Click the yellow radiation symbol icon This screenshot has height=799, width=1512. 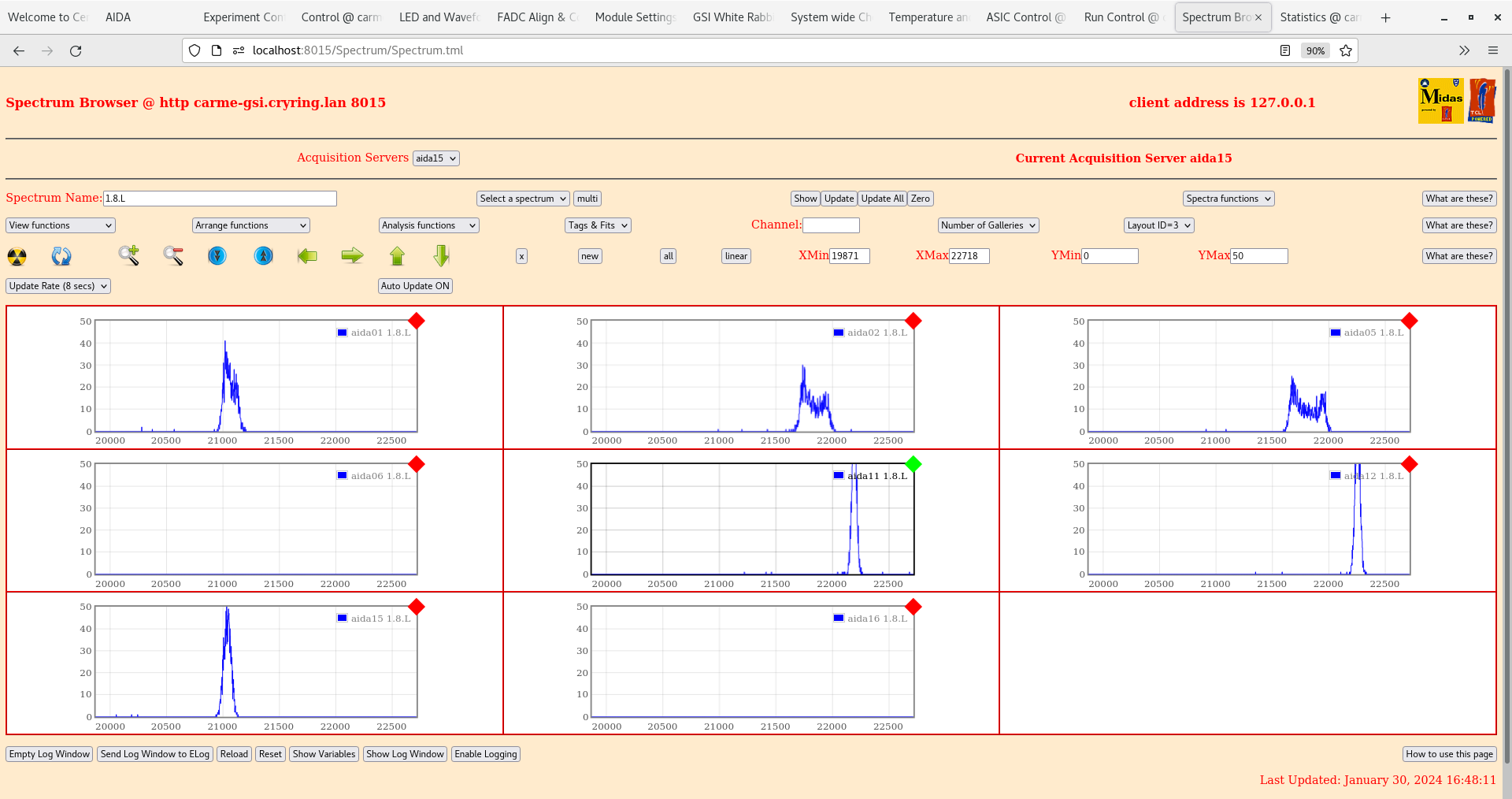17,256
